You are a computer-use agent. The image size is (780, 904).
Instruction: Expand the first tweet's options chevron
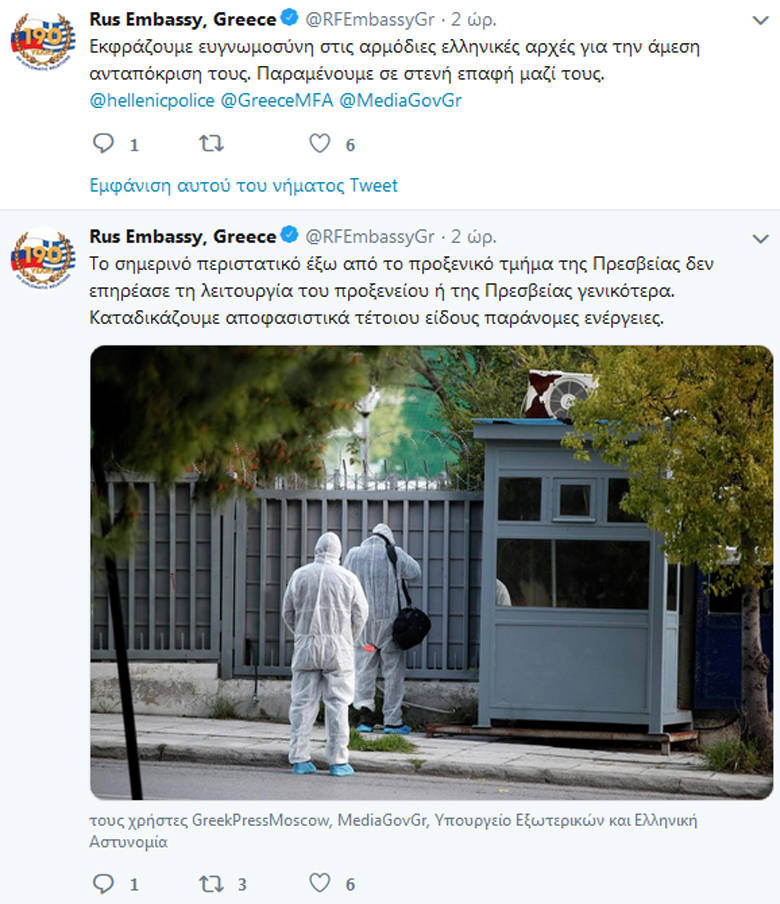point(761,21)
